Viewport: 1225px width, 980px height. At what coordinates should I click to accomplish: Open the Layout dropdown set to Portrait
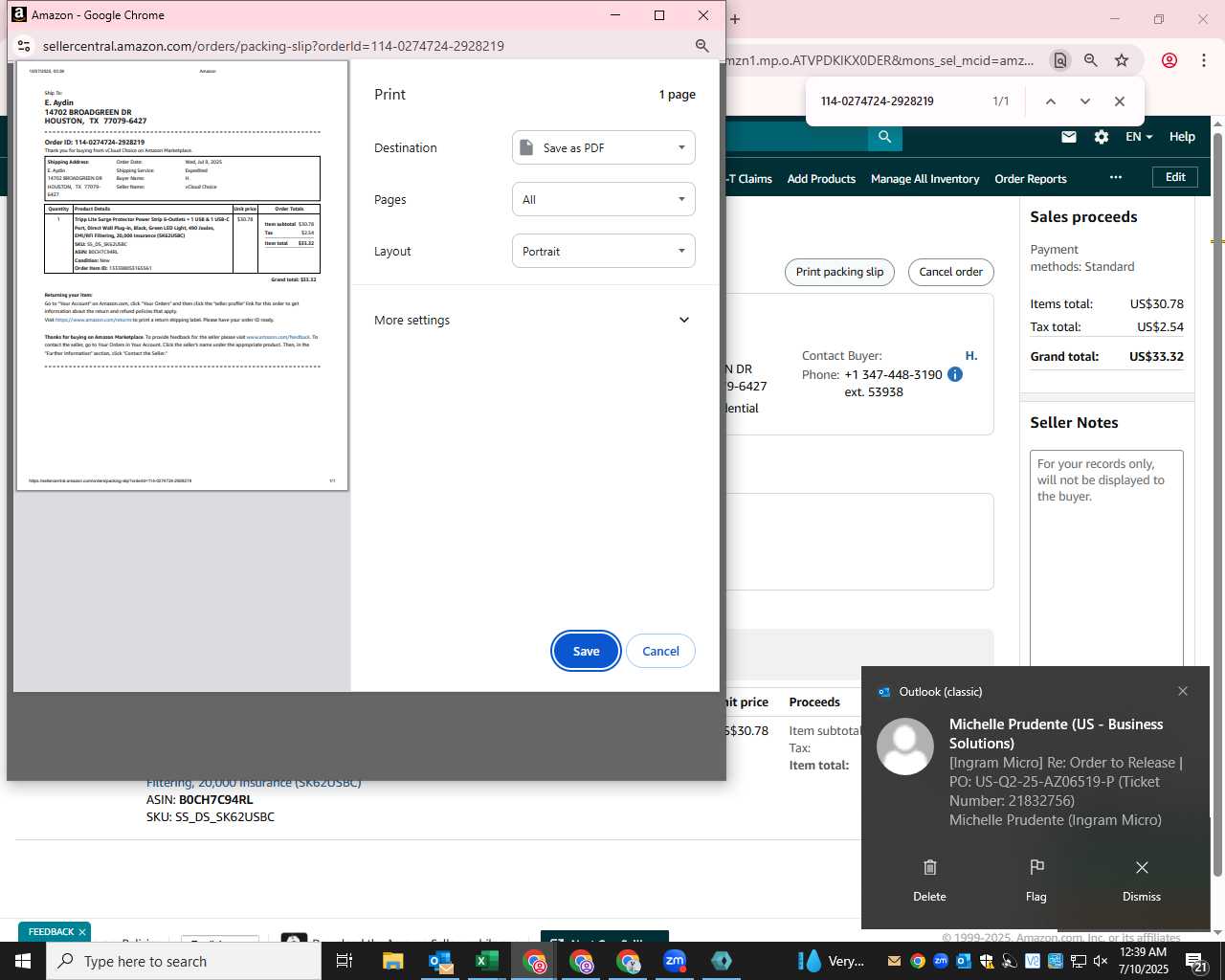(604, 251)
